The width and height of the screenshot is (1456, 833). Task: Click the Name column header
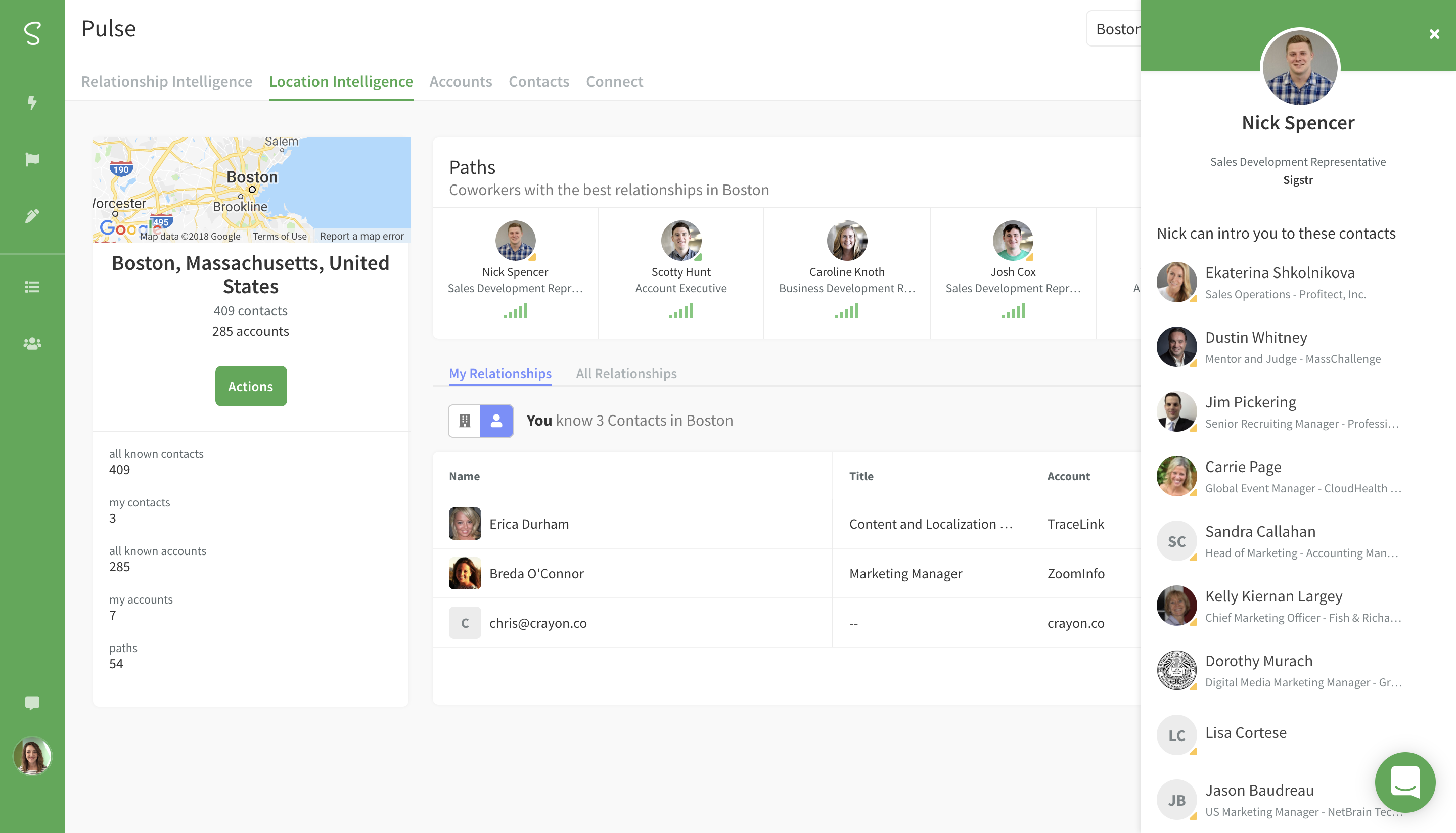click(464, 476)
